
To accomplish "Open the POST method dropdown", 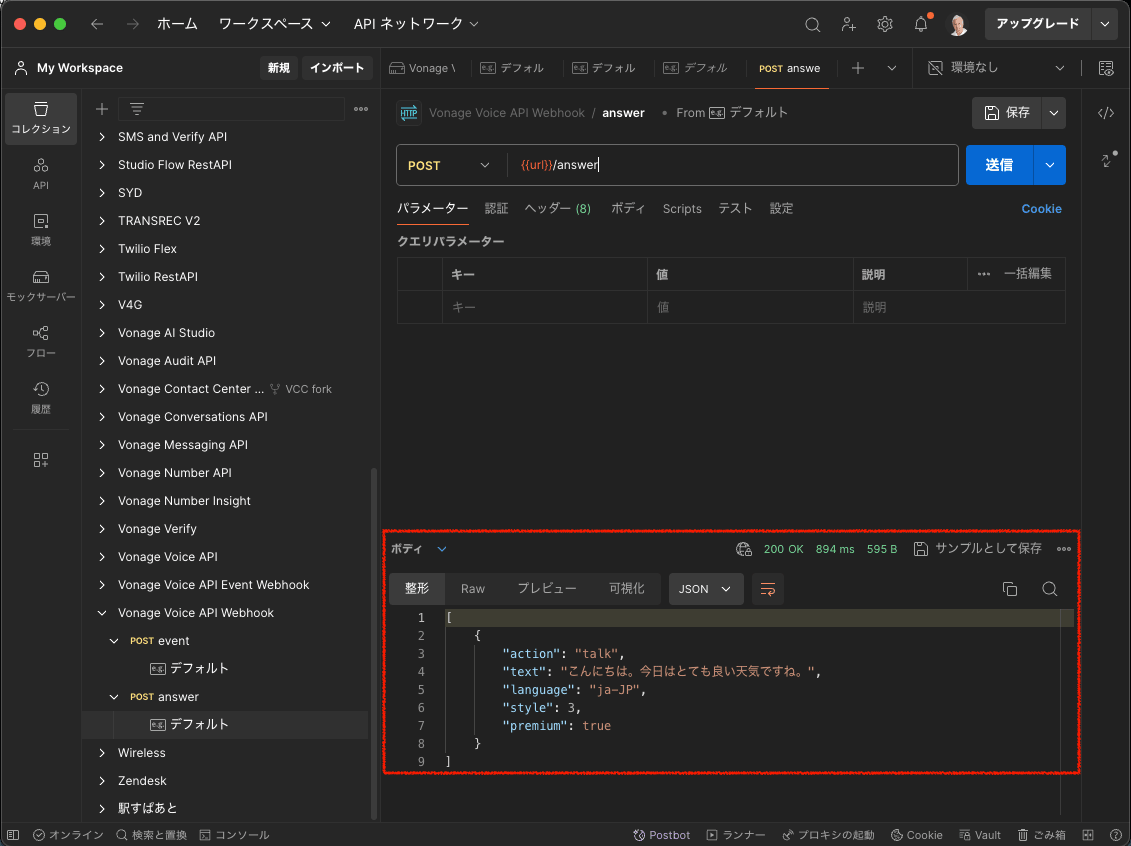I will click(x=449, y=165).
